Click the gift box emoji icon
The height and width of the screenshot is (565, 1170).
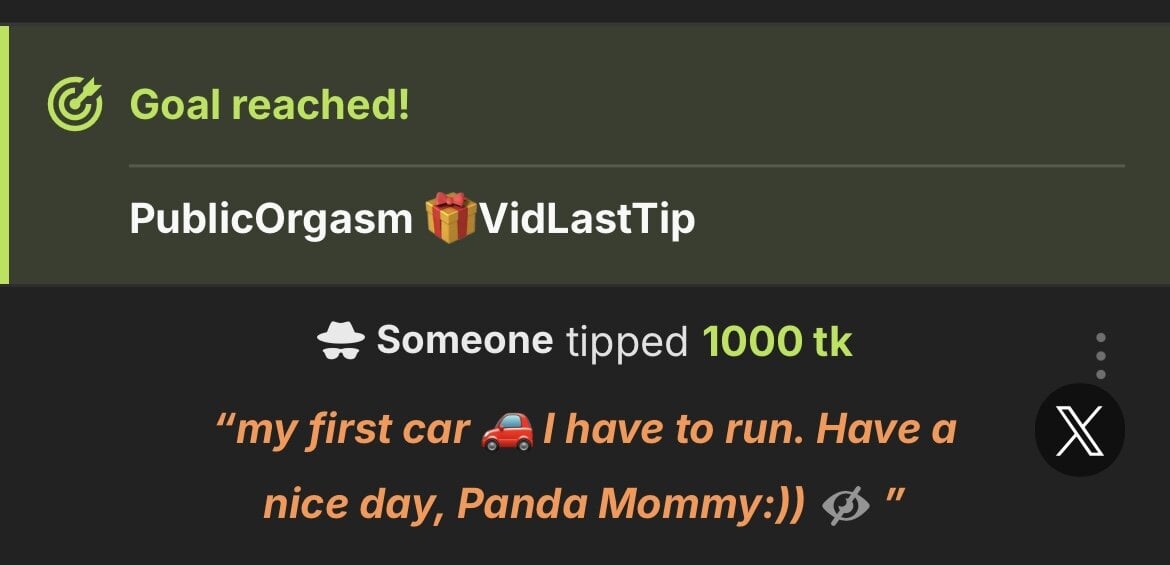click(x=450, y=219)
